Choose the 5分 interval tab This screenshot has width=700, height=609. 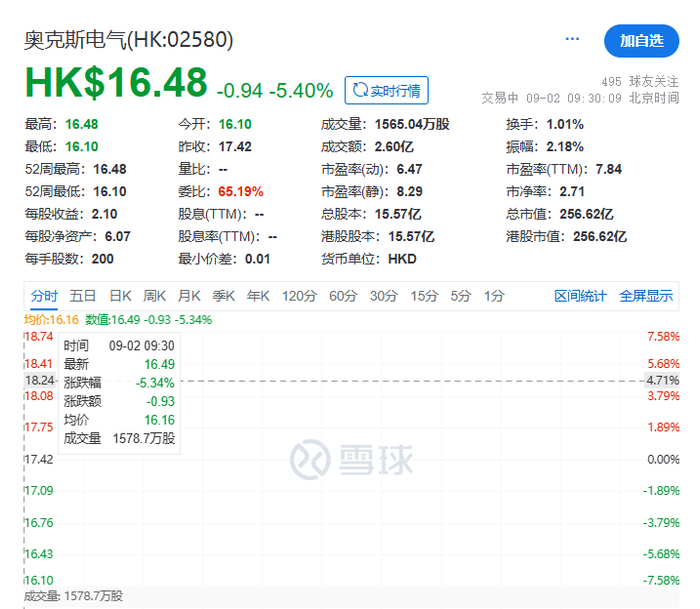point(461,296)
